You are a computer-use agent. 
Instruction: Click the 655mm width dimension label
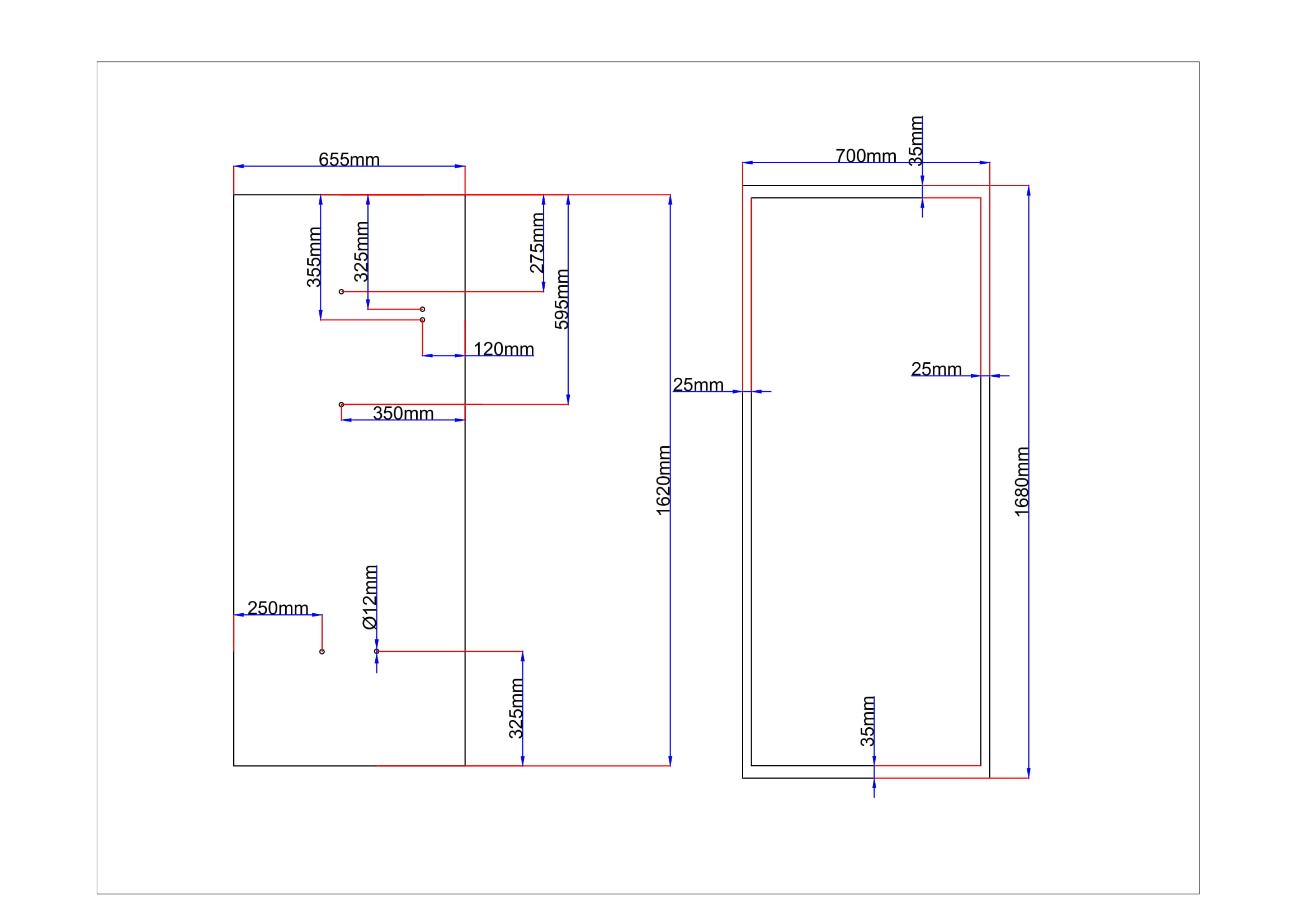click(x=348, y=159)
